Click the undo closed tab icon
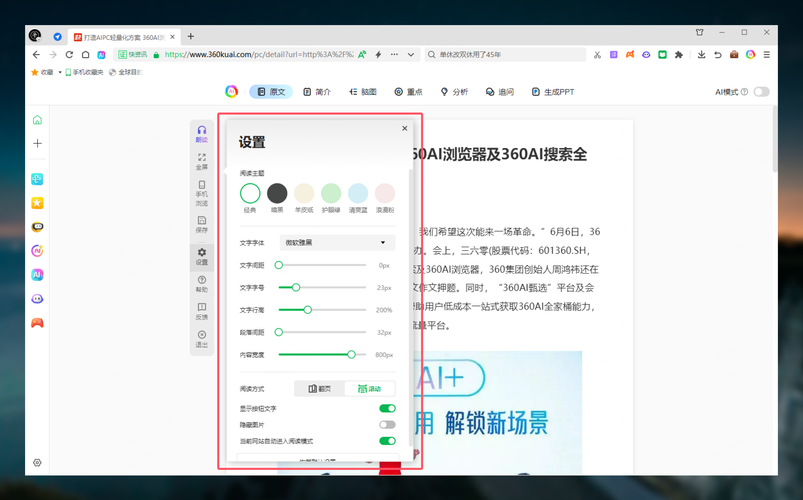This screenshot has height=500, width=803. pyautogui.click(x=717, y=54)
